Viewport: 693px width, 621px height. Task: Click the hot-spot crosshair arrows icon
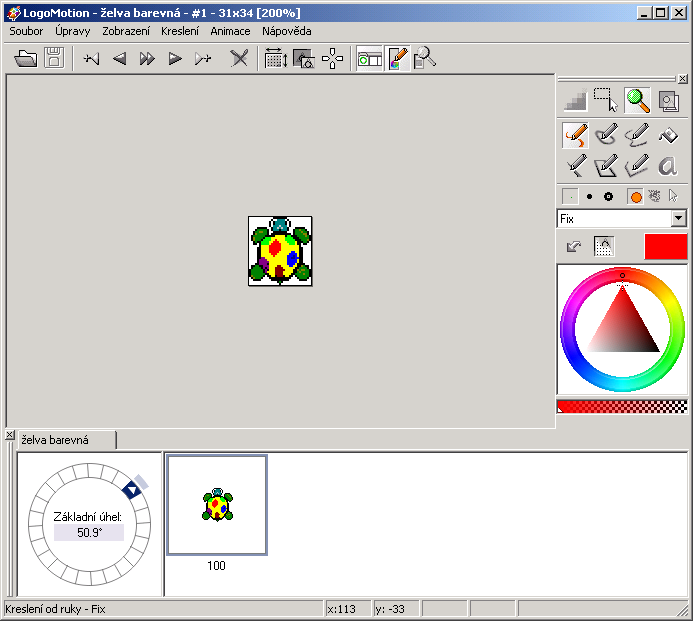[x=332, y=58]
